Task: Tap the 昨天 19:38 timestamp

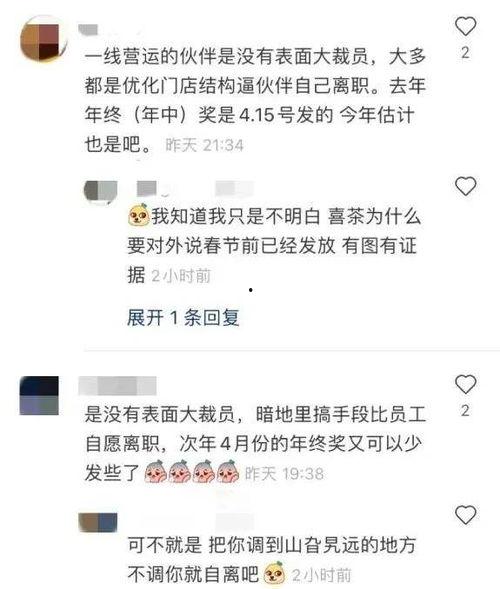Action: [x=284, y=474]
